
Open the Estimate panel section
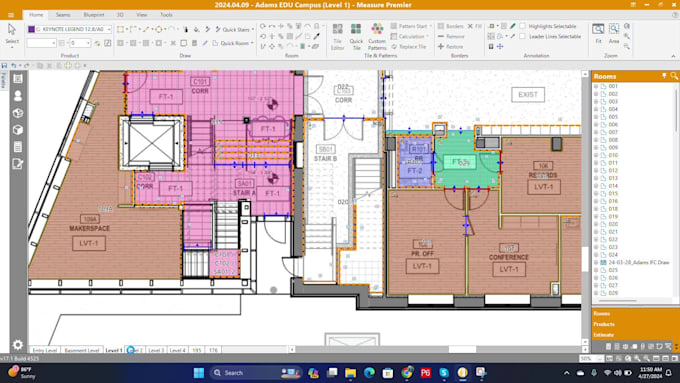[604, 334]
